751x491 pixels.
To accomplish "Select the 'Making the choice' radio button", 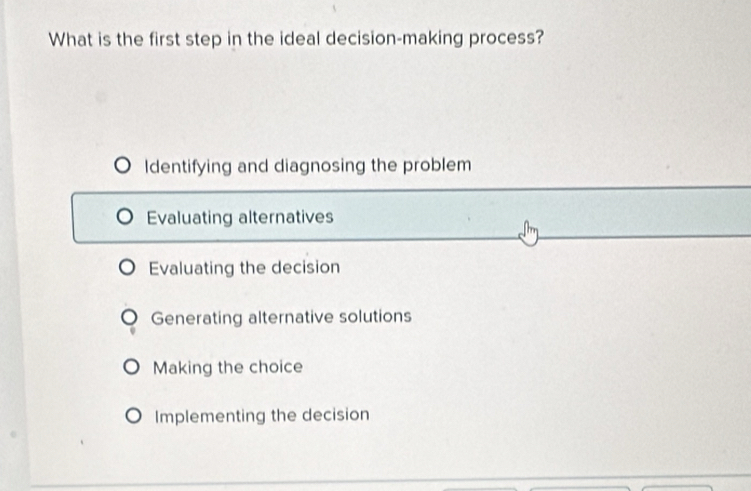I will (133, 367).
